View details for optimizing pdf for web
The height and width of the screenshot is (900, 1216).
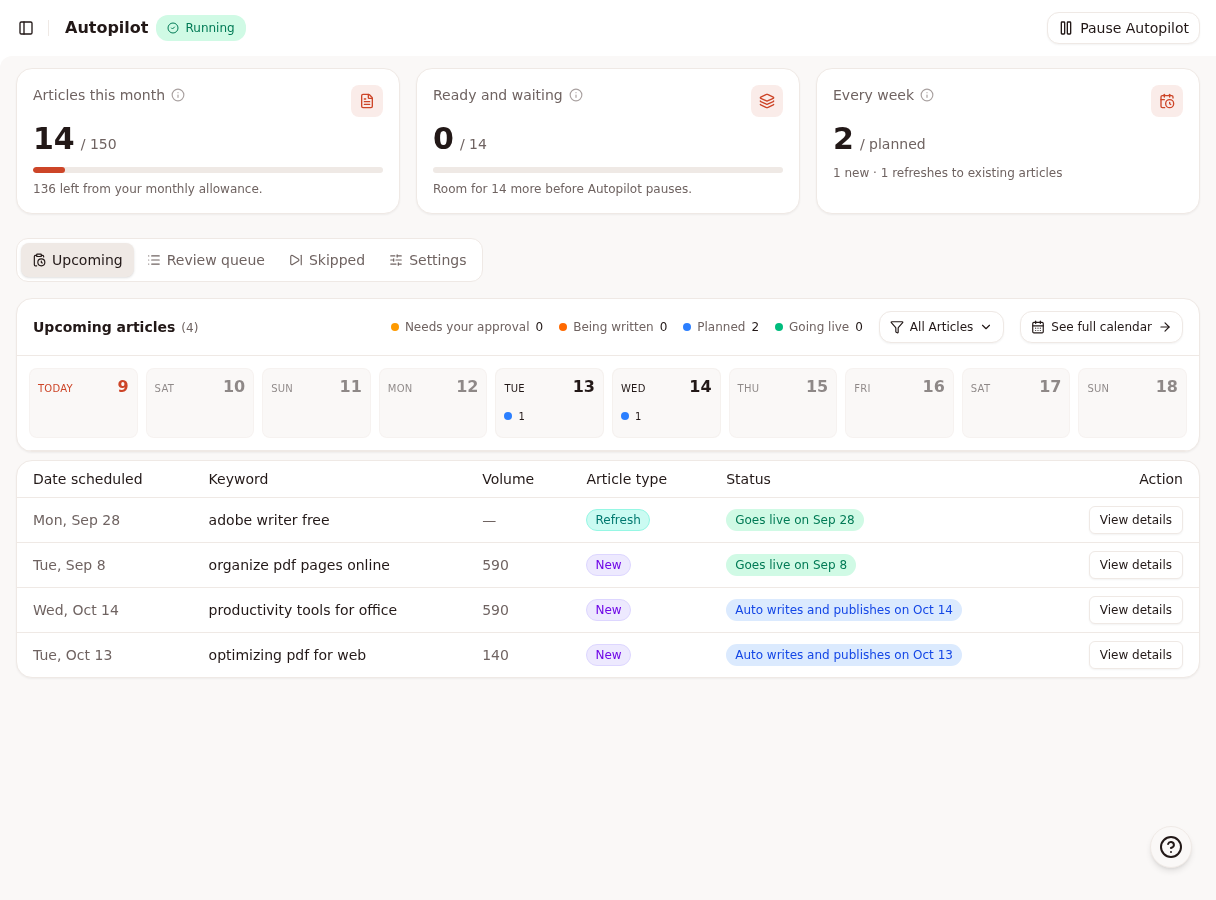(1136, 655)
